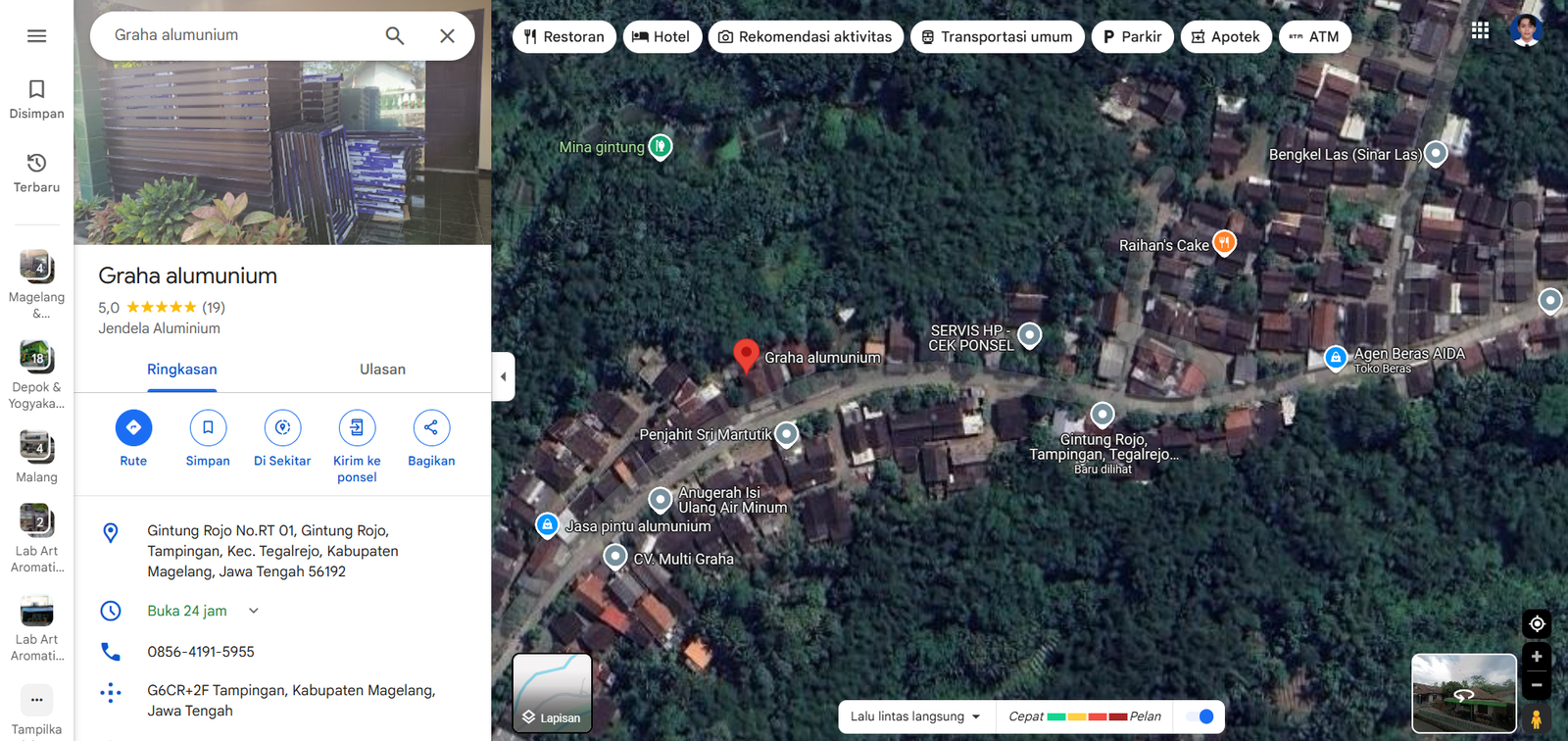Click the my location button

[x=1537, y=623]
